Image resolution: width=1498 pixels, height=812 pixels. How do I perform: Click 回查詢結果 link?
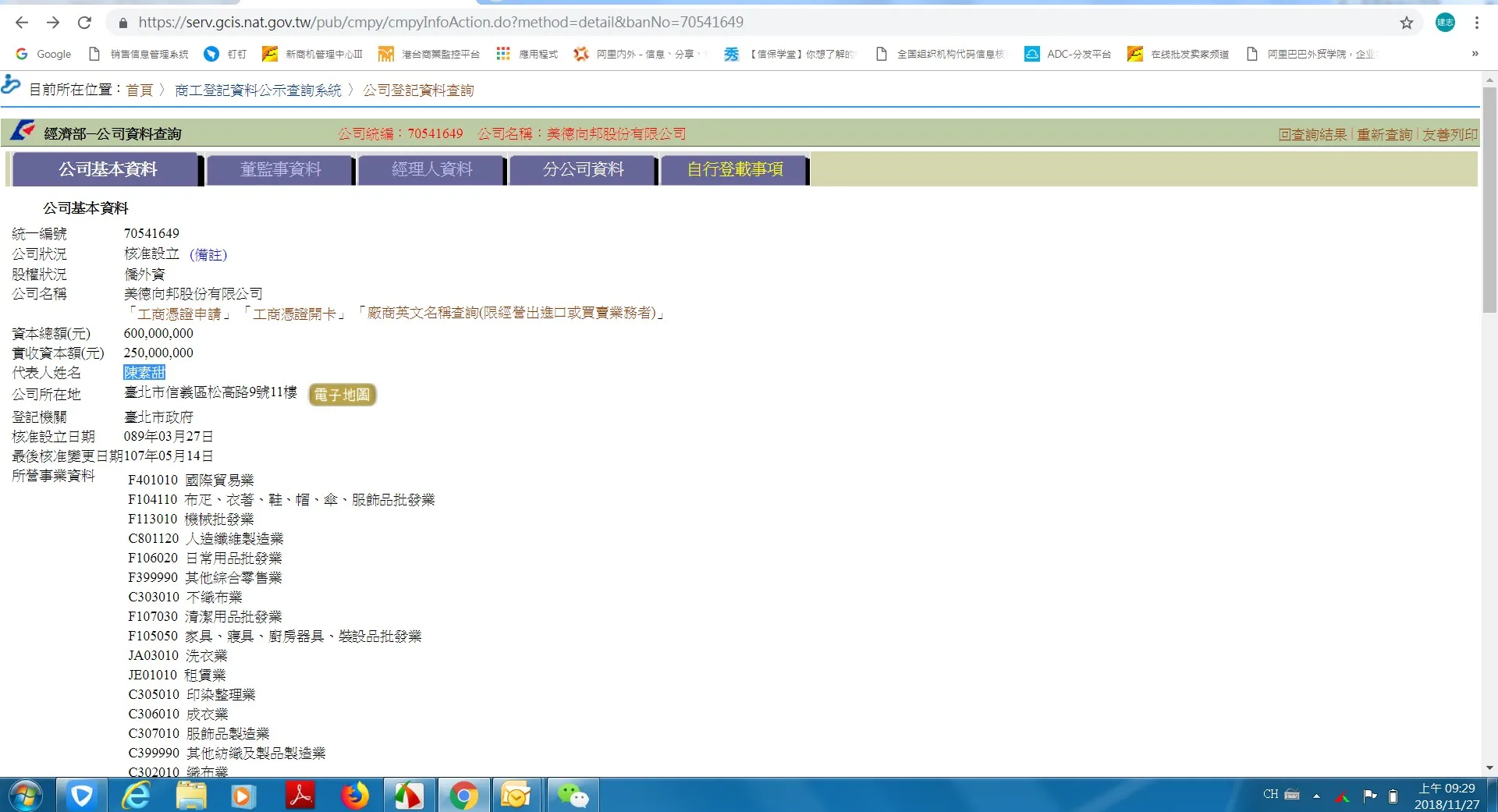coord(1312,134)
